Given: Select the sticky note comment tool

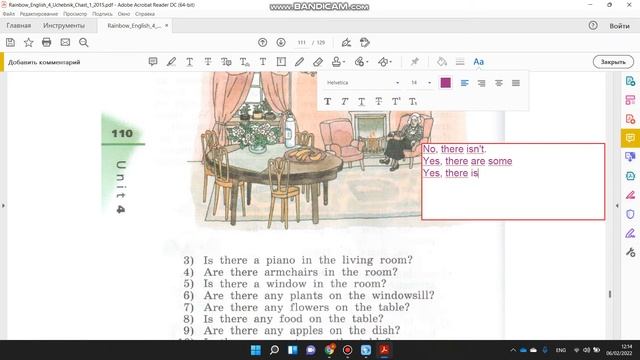Looking at the screenshot, I should pos(153,62).
